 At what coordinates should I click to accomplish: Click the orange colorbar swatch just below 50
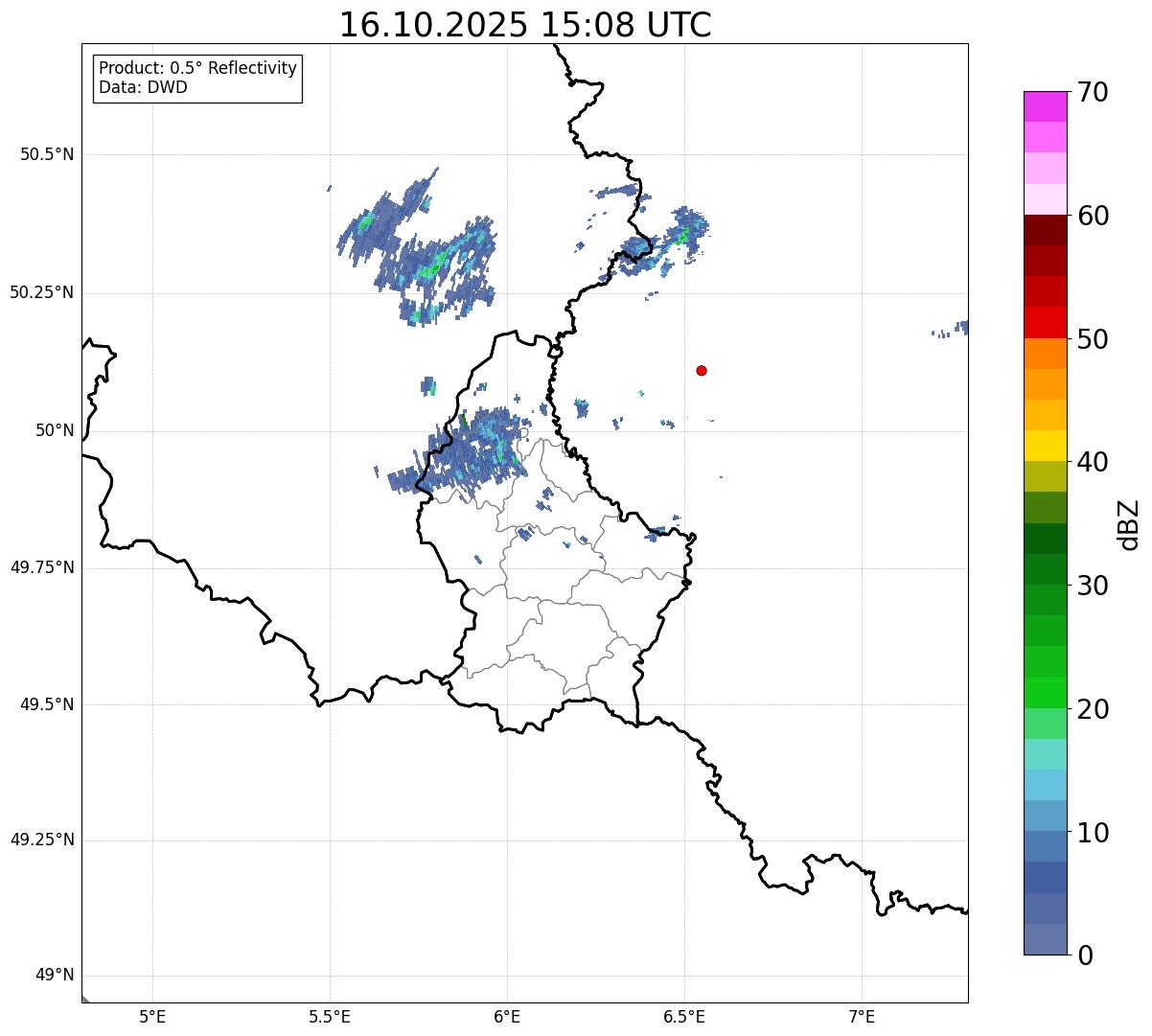1045,354
